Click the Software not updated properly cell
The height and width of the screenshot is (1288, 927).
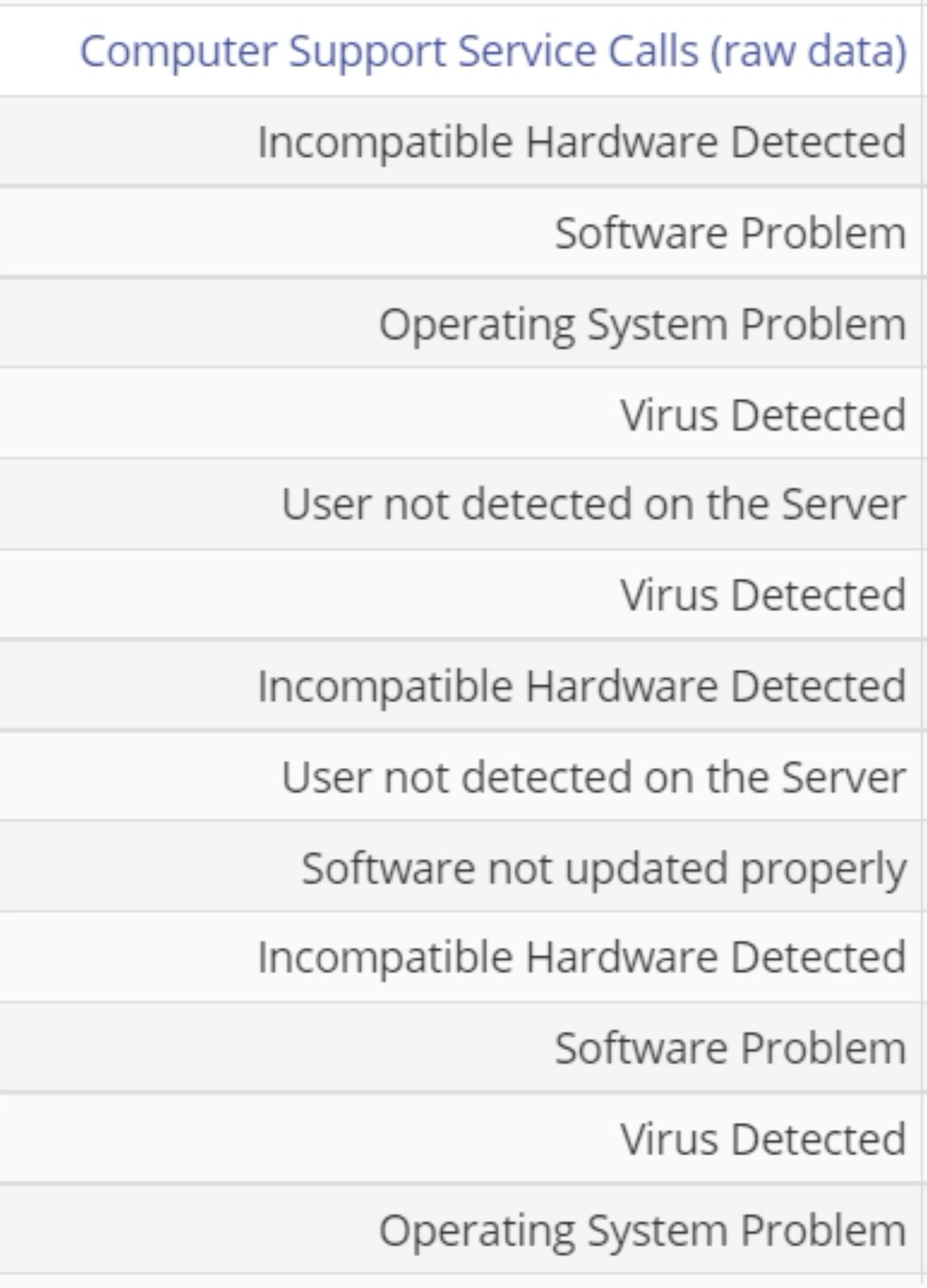click(x=460, y=867)
